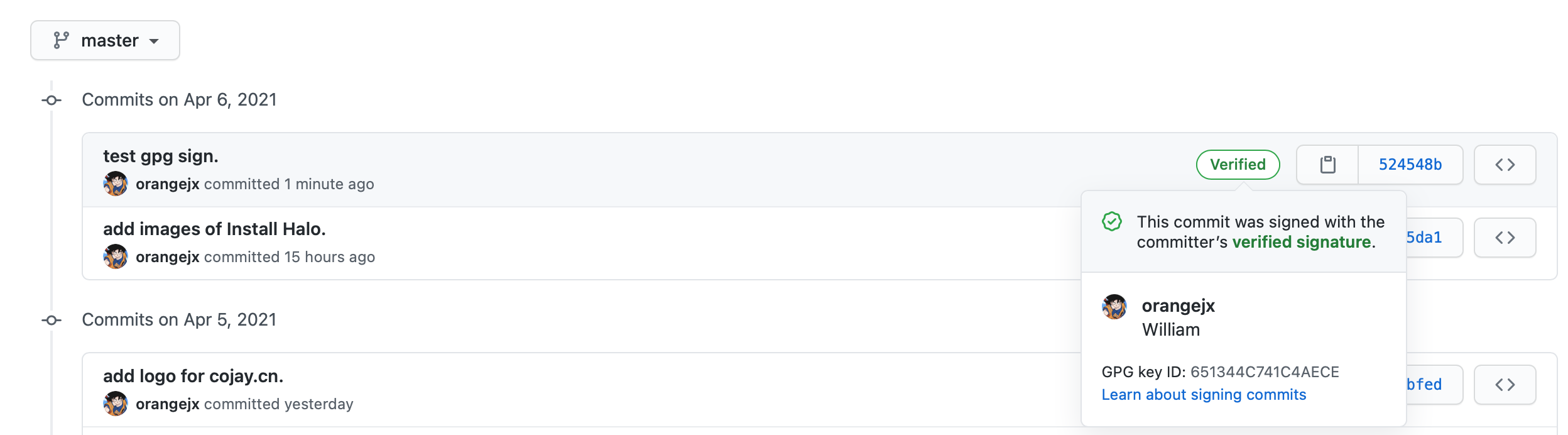
Task: Open the master branch dropdown
Action: pyautogui.click(x=105, y=40)
